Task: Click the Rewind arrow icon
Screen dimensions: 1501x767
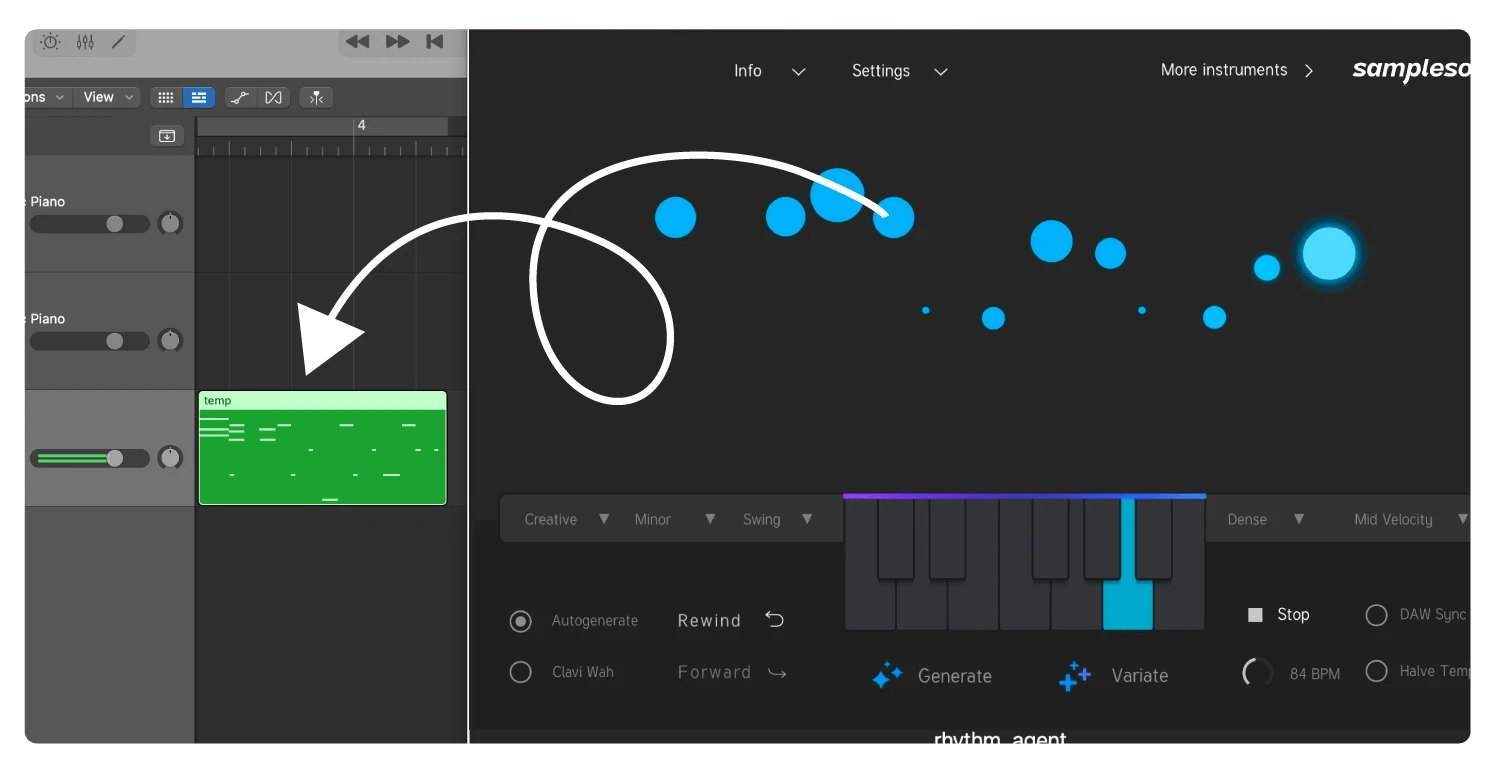Action: 774,620
